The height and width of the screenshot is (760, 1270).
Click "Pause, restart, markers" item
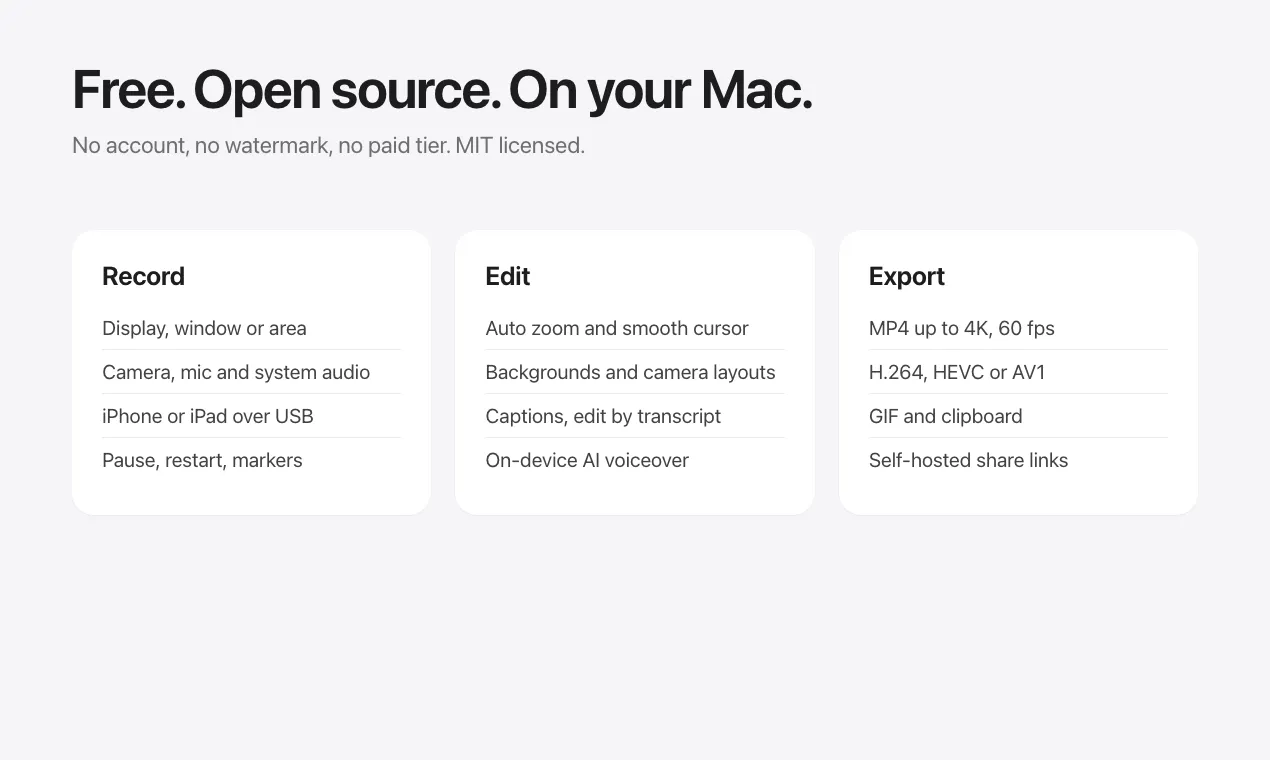[202, 461]
